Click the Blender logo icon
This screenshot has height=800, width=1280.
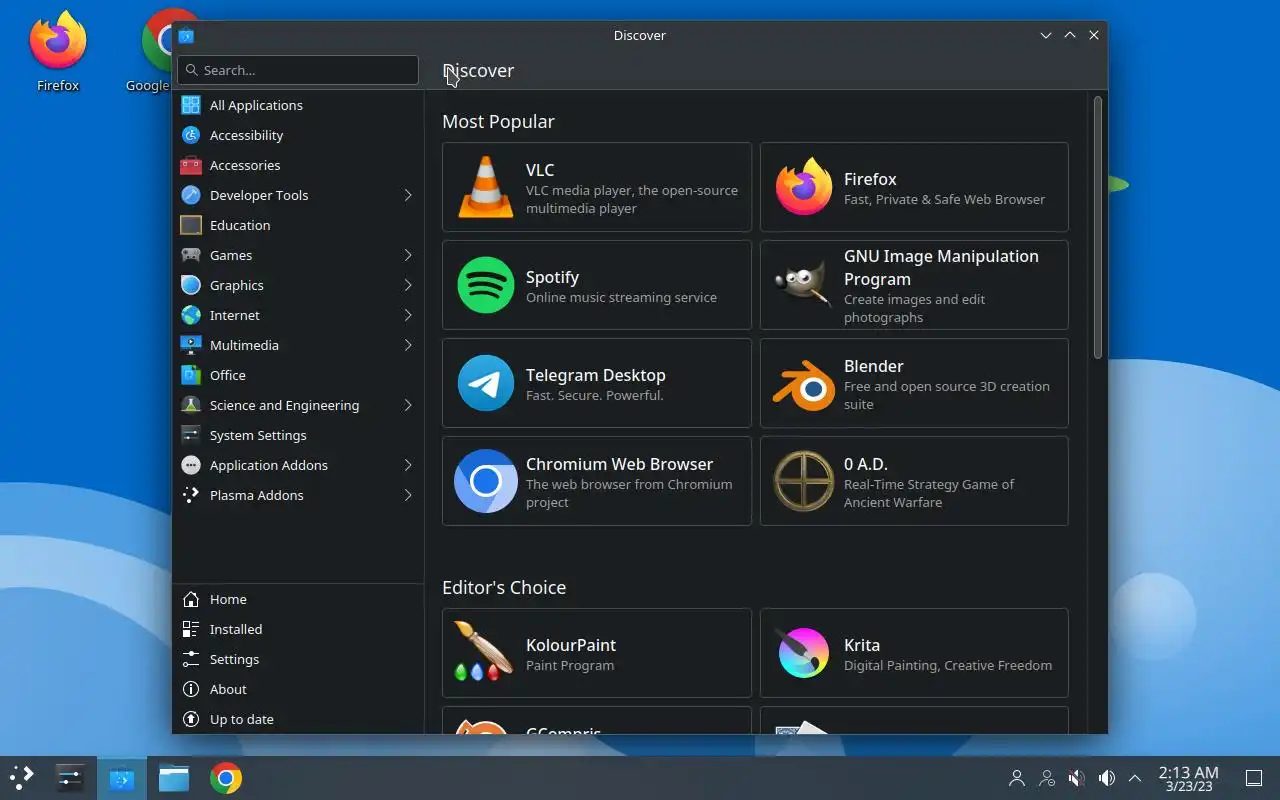(803, 383)
